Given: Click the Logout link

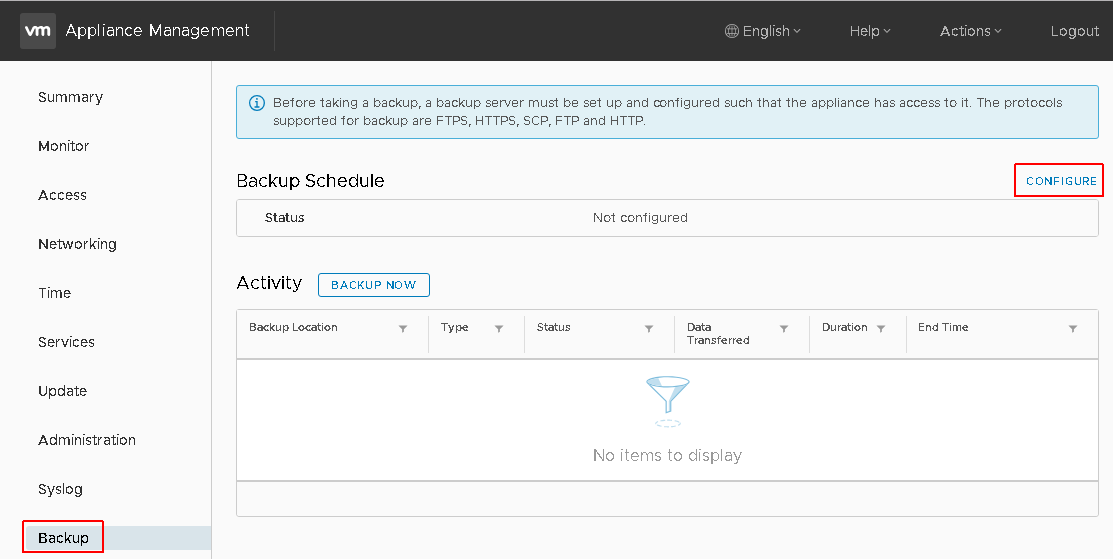Looking at the screenshot, I should (1075, 31).
